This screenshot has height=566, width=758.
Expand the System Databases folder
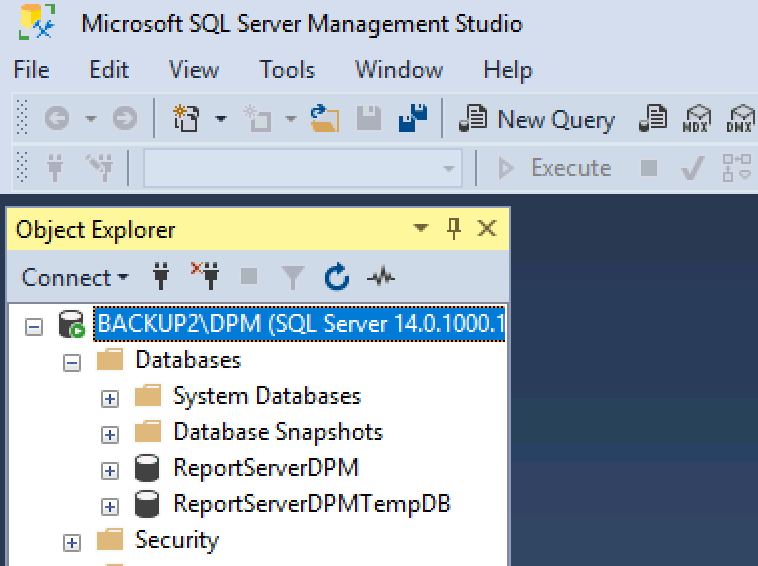click(110, 399)
